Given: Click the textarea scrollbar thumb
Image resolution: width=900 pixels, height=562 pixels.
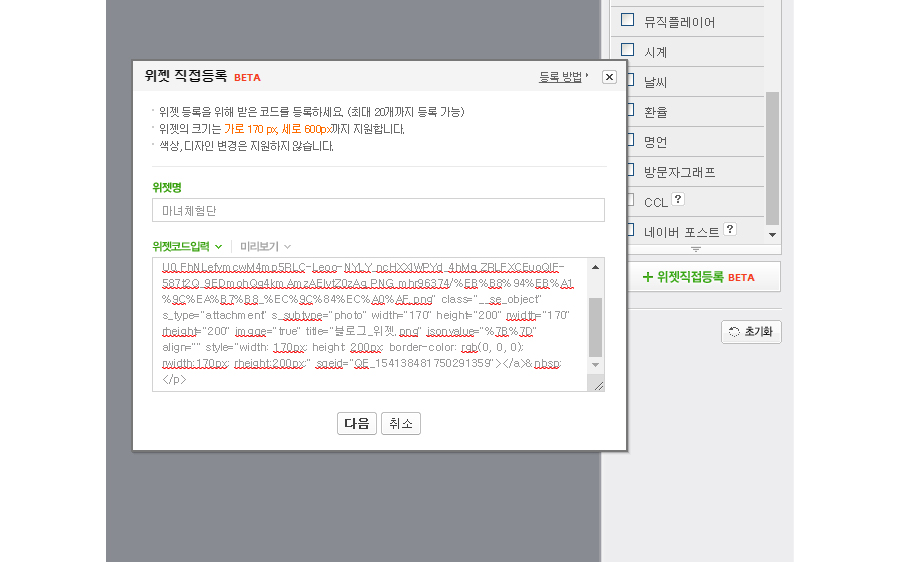Looking at the screenshot, I should (x=595, y=327).
